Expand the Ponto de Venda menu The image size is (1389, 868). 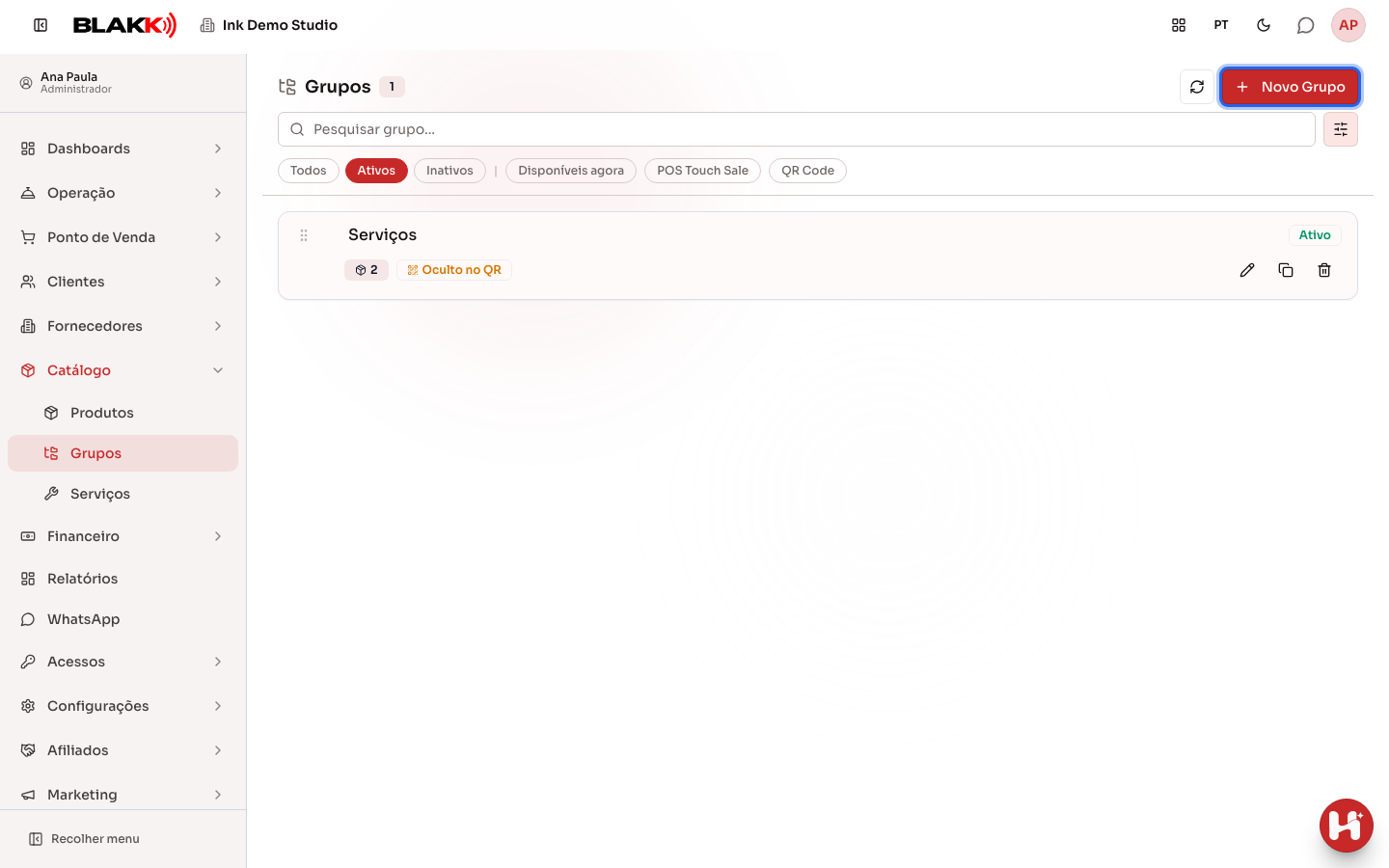tap(123, 237)
